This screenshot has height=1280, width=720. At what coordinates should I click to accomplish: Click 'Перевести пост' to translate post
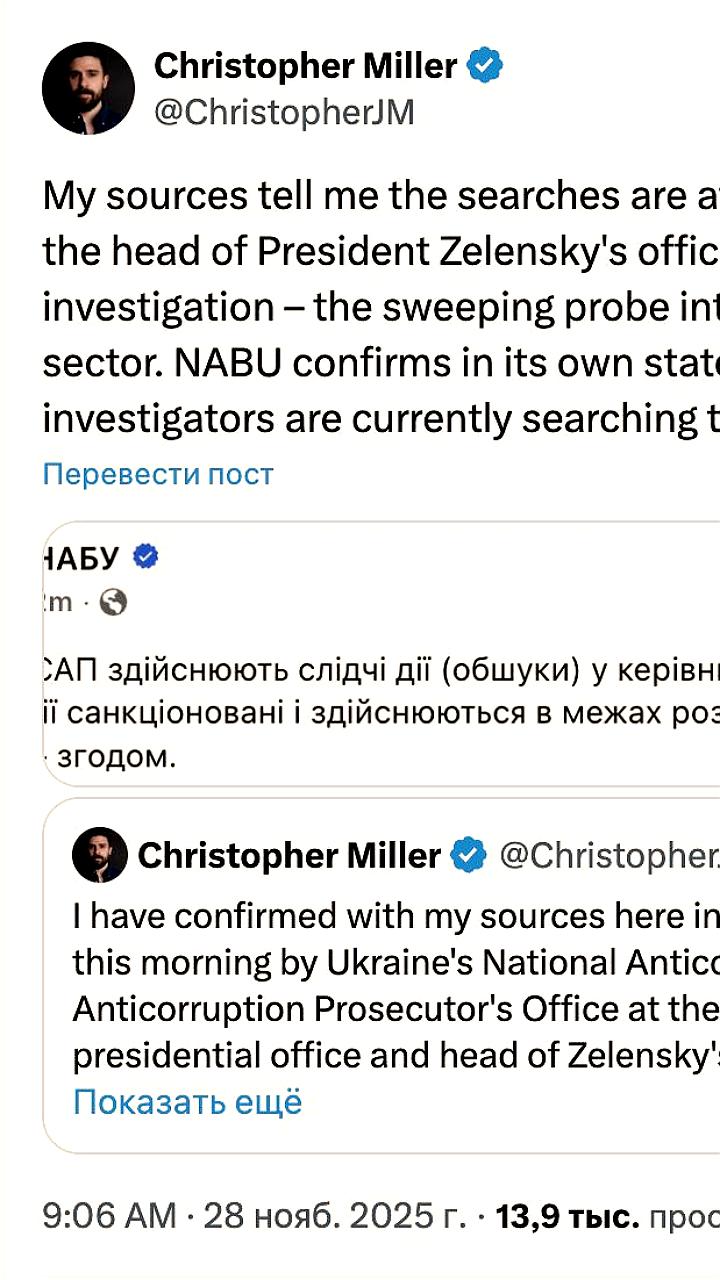tap(158, 474)
